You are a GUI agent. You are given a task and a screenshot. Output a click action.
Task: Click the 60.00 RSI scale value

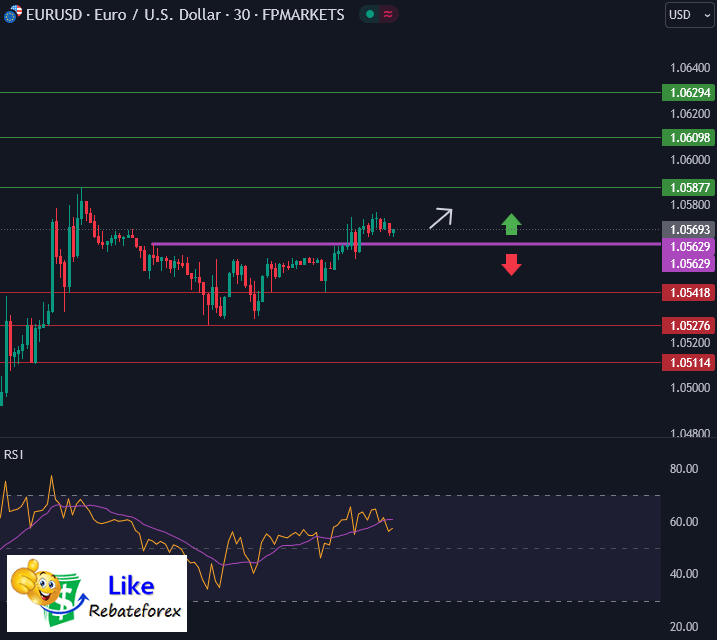[684, 522]
